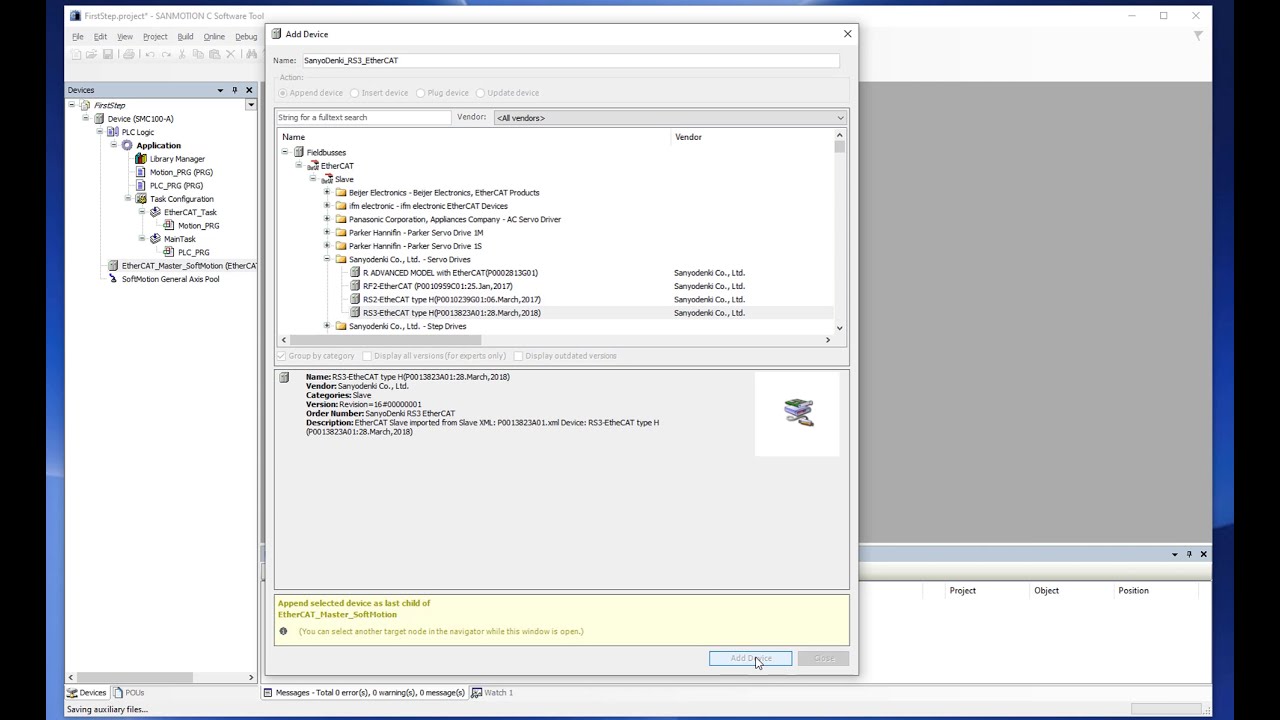1280x720 pixels.
Task: Click the Task Configuration icon
Action: (x=141, y=198)
